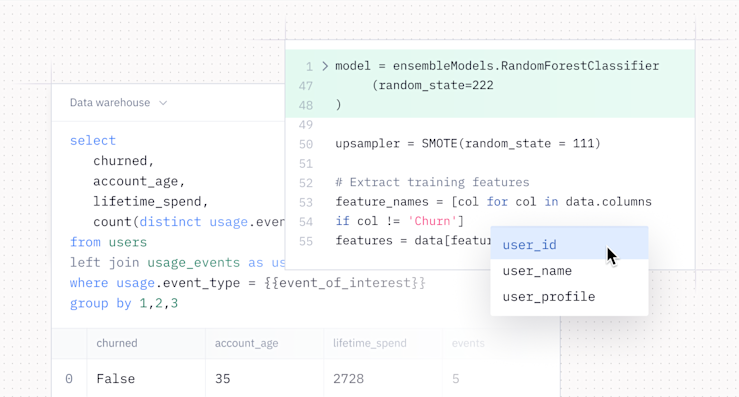Click the account_age, line in SQL query
739x397 pixels.
pos(139,182)
